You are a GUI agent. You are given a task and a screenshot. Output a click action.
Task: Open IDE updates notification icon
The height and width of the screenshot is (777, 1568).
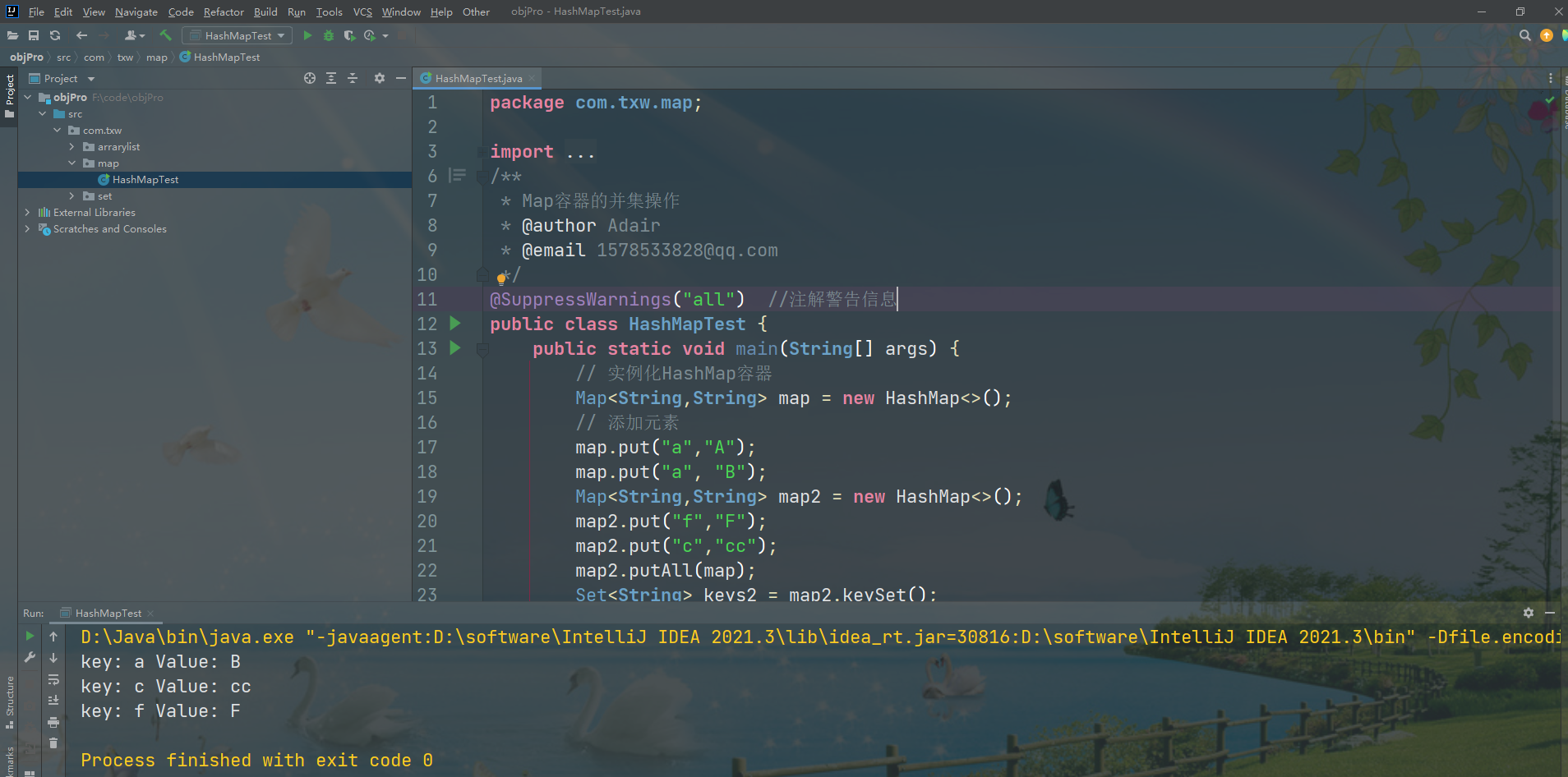(1547, 35)
